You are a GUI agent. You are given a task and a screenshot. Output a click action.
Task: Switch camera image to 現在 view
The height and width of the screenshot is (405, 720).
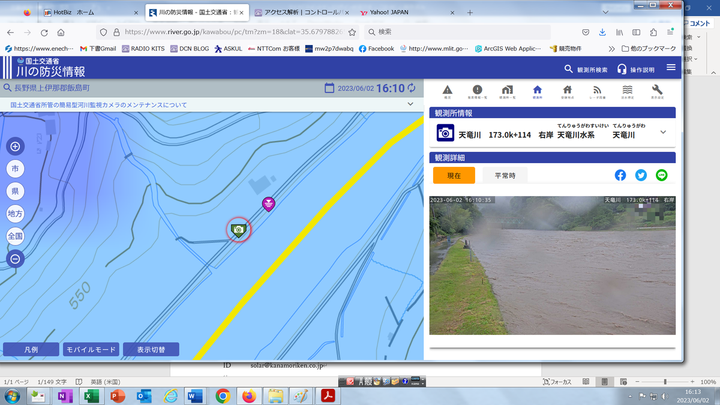click(454, 175)
